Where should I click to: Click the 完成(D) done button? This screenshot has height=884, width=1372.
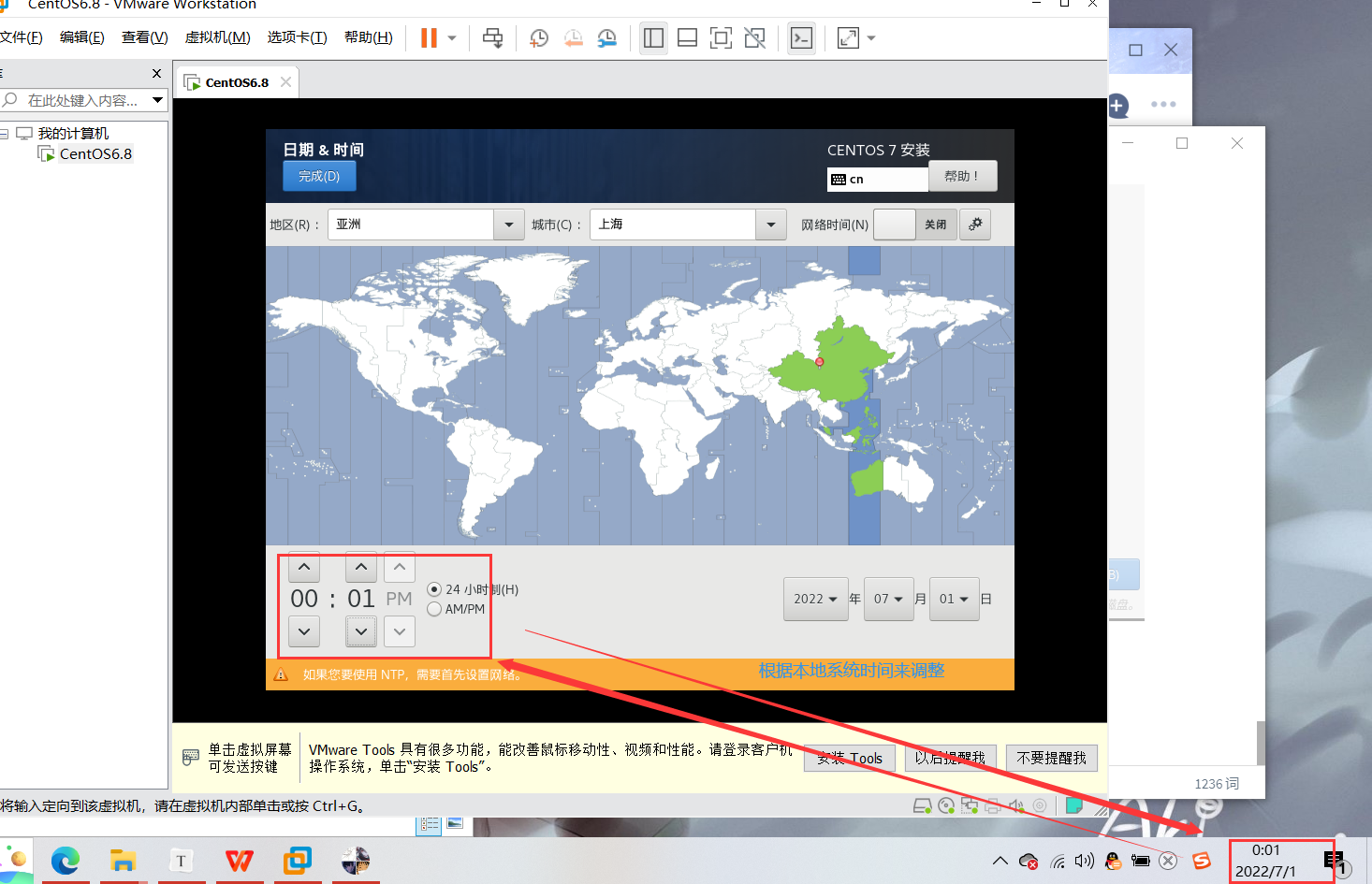319,176
